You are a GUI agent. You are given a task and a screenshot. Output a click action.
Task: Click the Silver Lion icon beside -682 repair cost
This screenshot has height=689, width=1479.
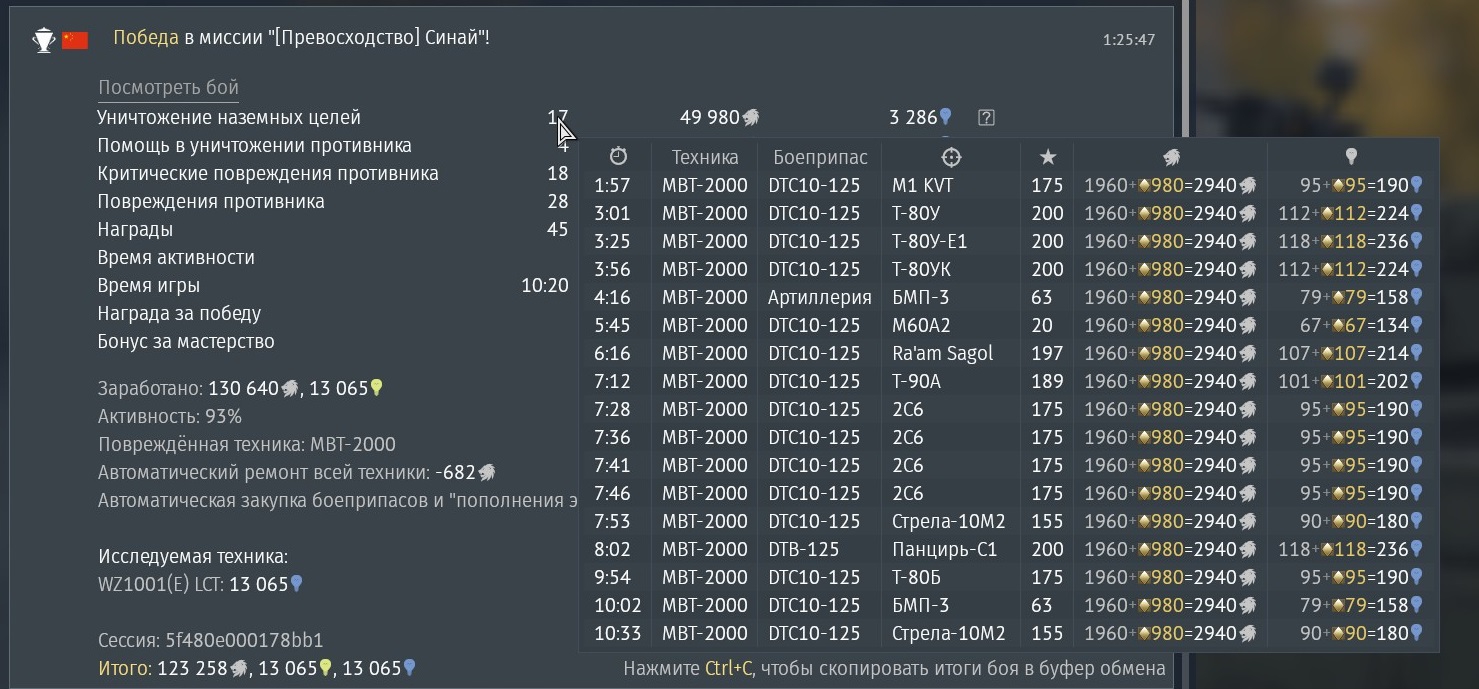coord(487,472)
